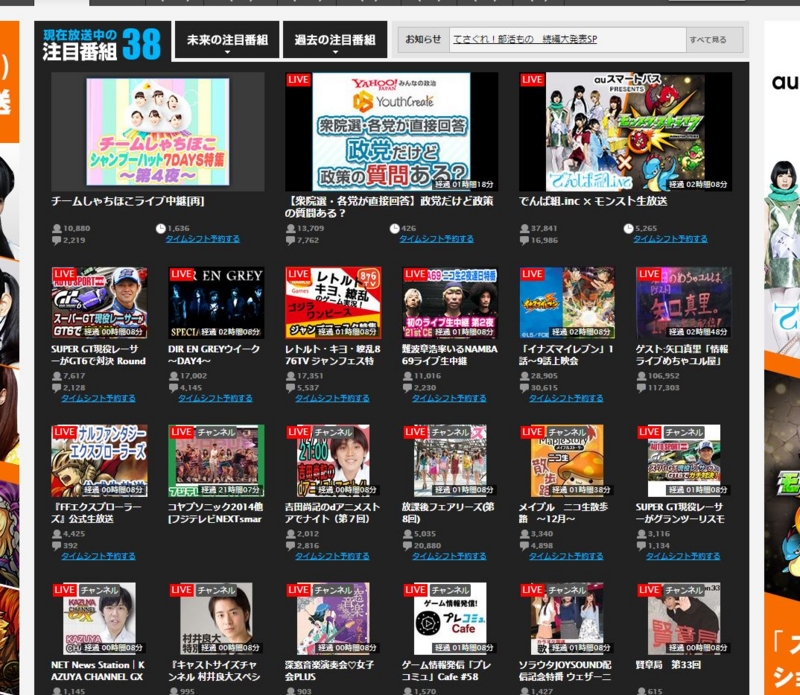Open イナズマイレブン screening thumbnail
The height and width of the screenshot is (695, 800).
tap(567, 303)
